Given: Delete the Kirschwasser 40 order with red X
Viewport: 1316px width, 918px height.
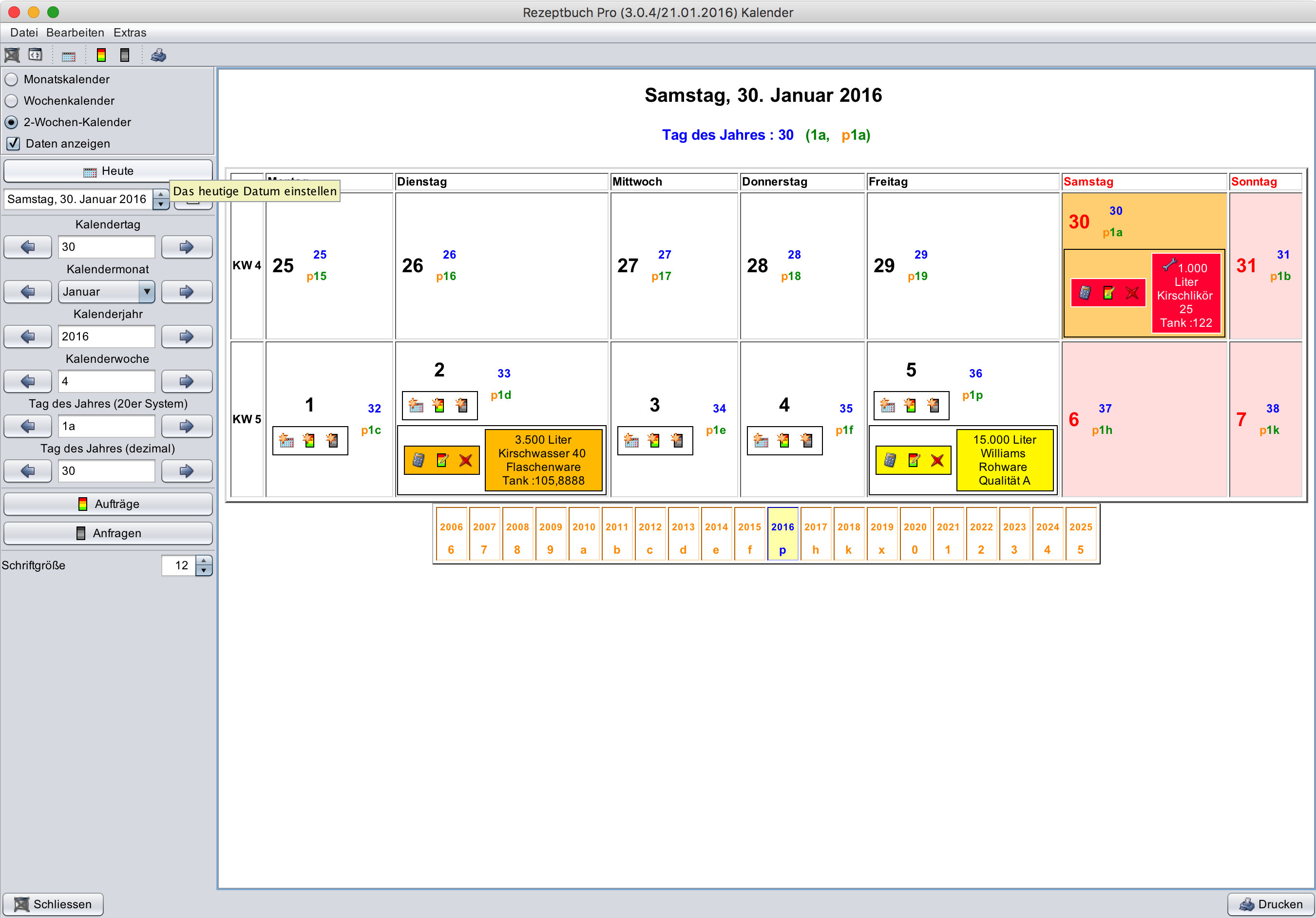Looking at the screenshot, I should (x=465, y=460).
